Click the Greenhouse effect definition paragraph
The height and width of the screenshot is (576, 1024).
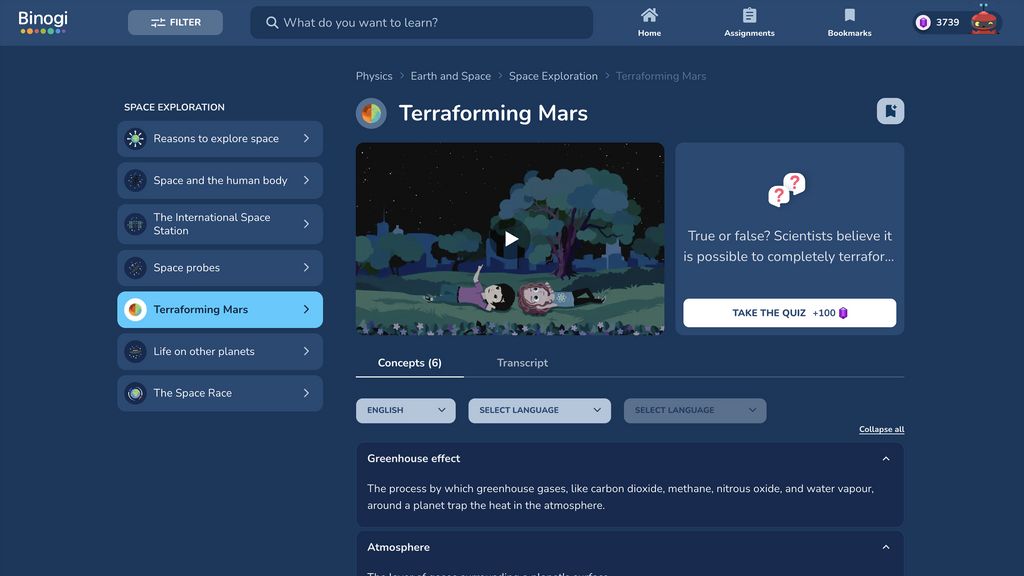tap(620, 497)
